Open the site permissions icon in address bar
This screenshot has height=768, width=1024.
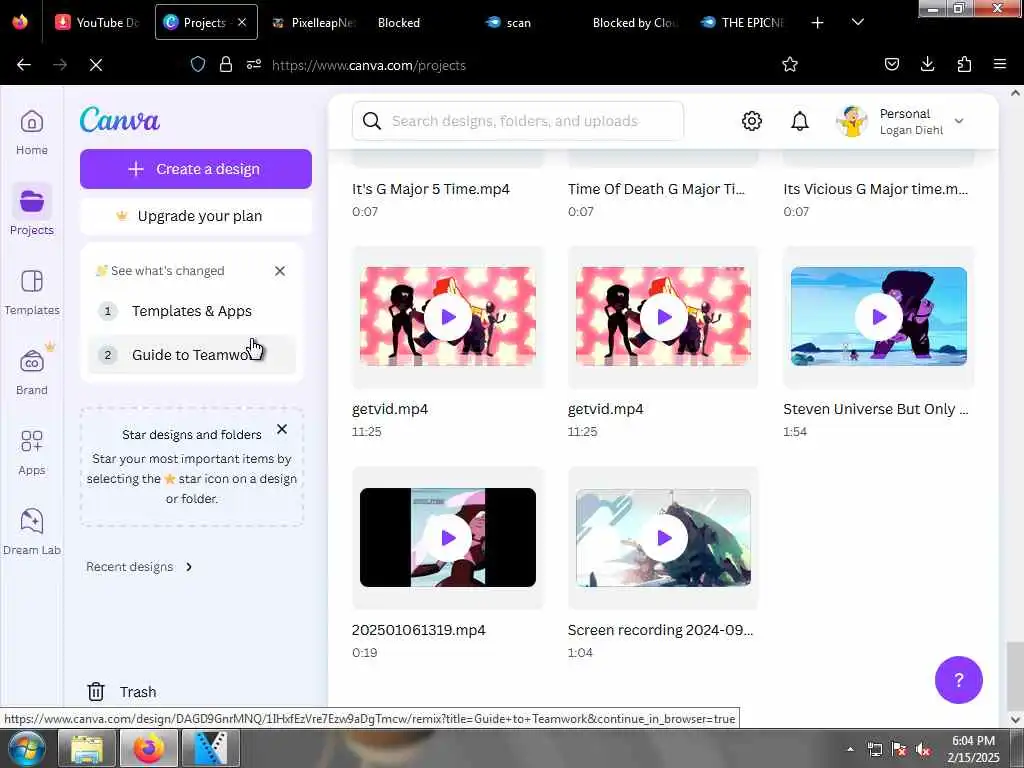(x=254, y=64)
